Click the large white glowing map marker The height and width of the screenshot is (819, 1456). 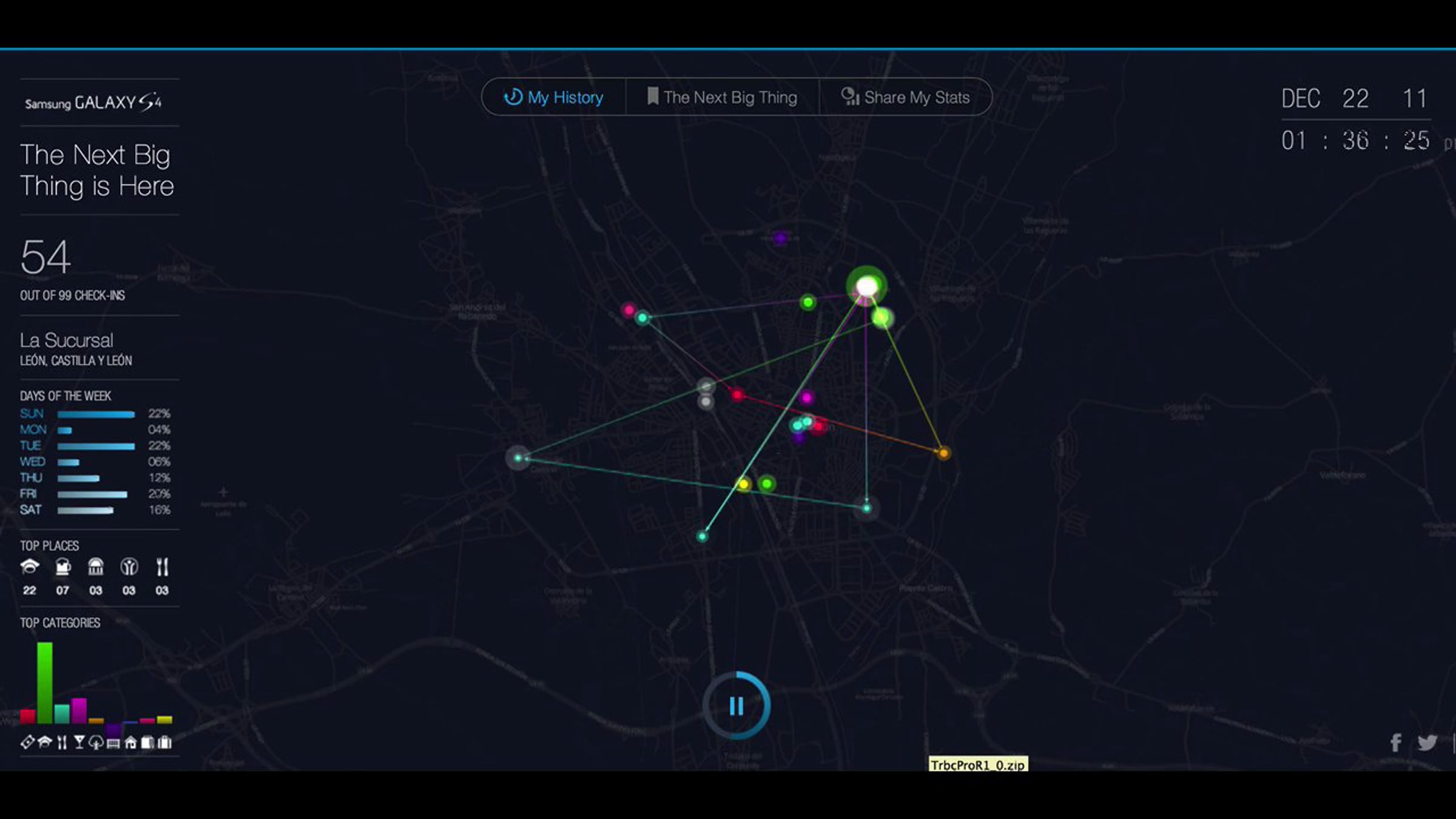[x=867, y=286]
